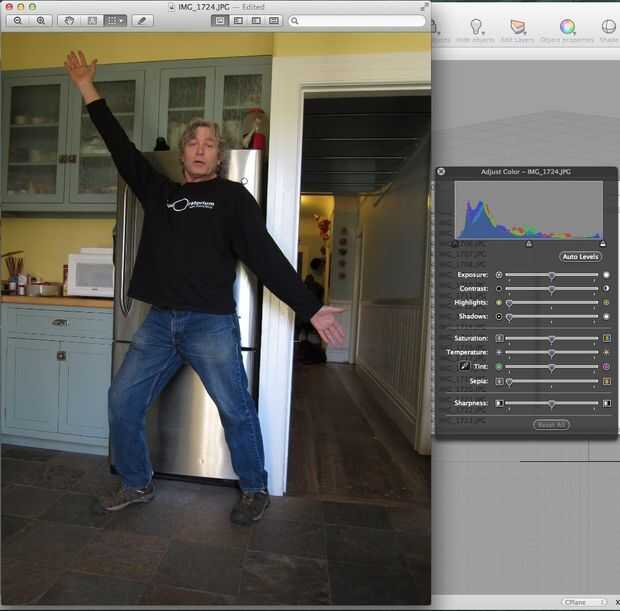Enter full screen with the title bar arrows
620x611 pixels.
tap(423, 7)
